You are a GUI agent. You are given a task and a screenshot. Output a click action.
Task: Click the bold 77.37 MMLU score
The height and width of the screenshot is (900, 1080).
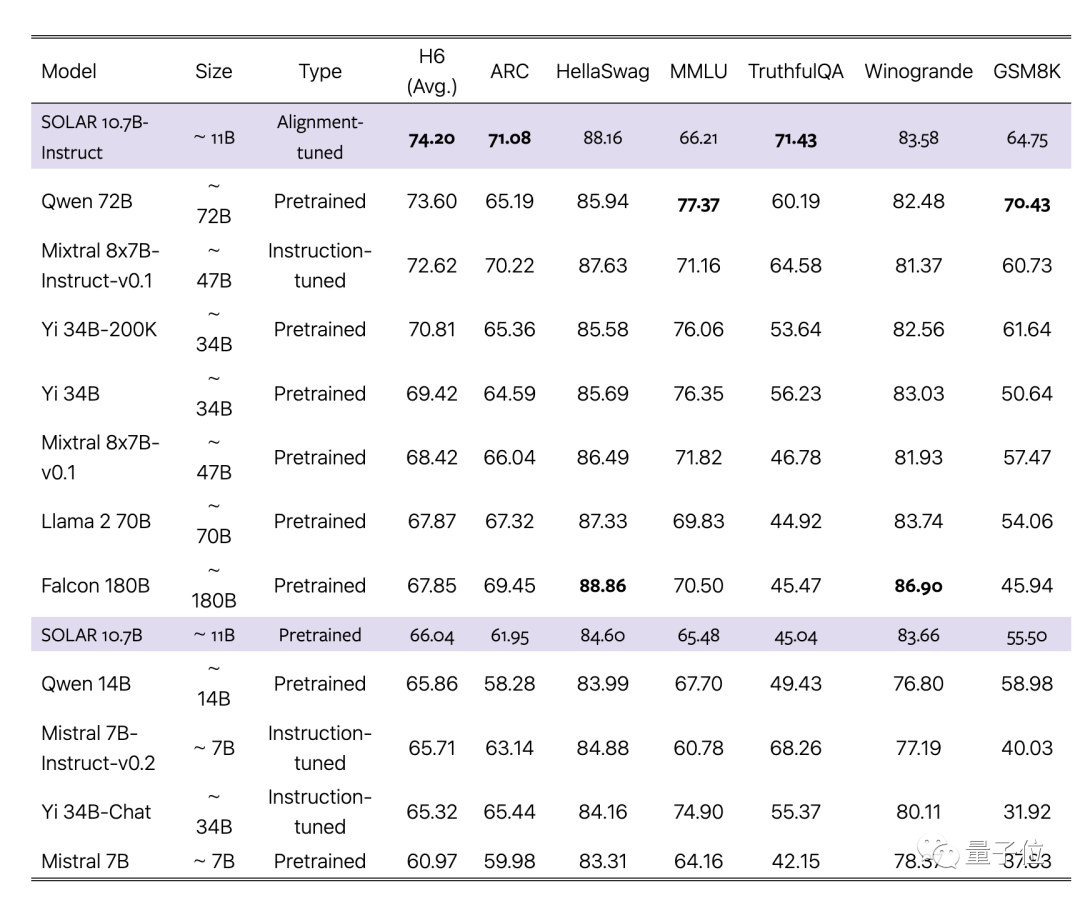pyautogui.click(x=698, y=203)
